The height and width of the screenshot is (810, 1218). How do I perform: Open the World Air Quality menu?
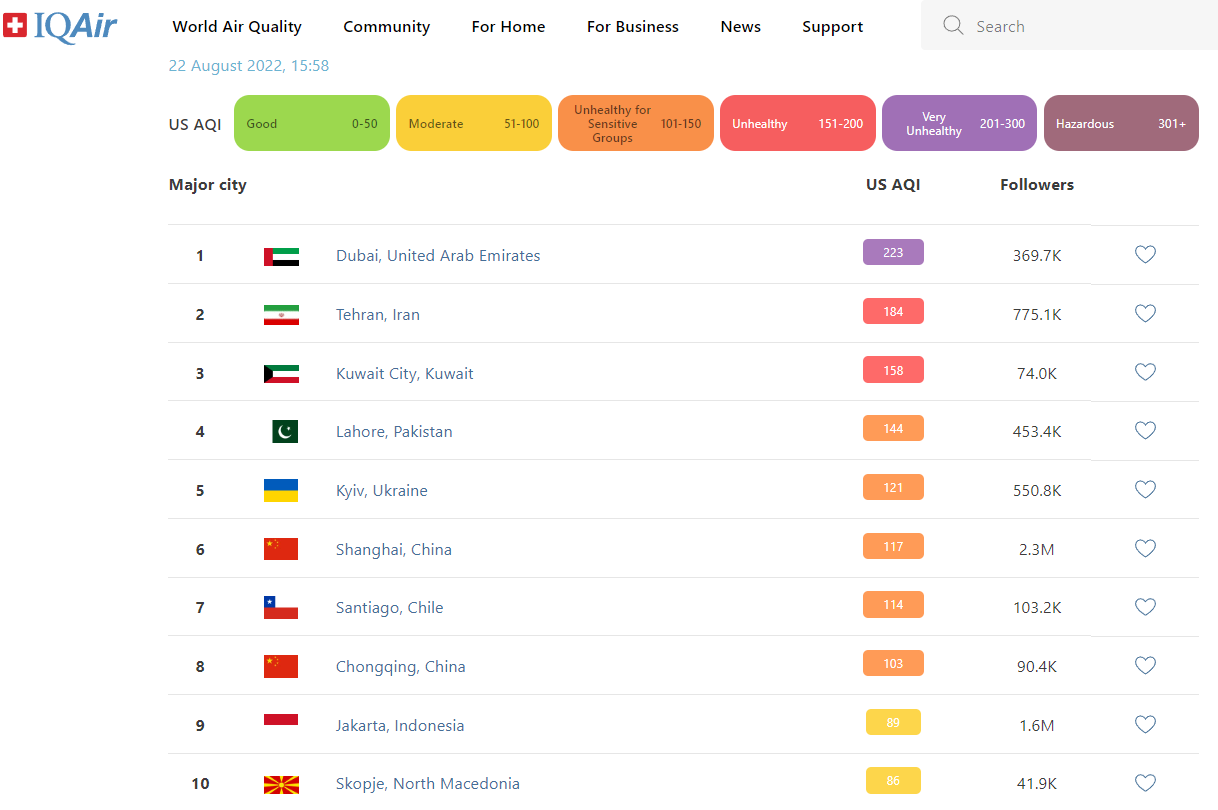coord(237,27)
